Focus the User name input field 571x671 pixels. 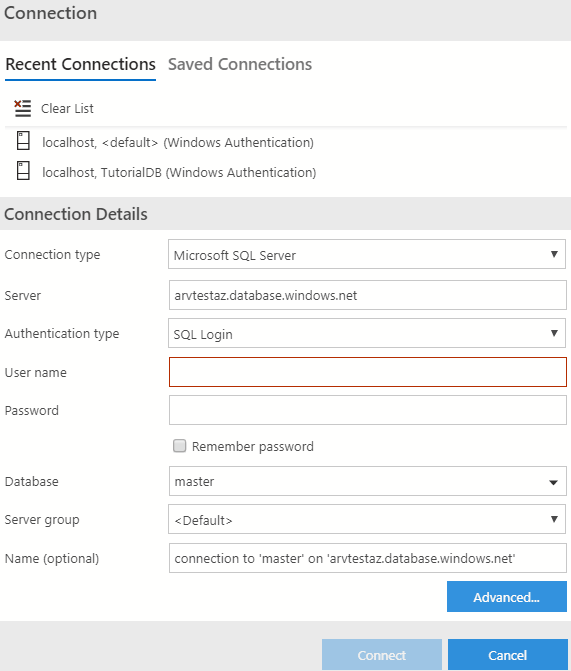point(368,372)
